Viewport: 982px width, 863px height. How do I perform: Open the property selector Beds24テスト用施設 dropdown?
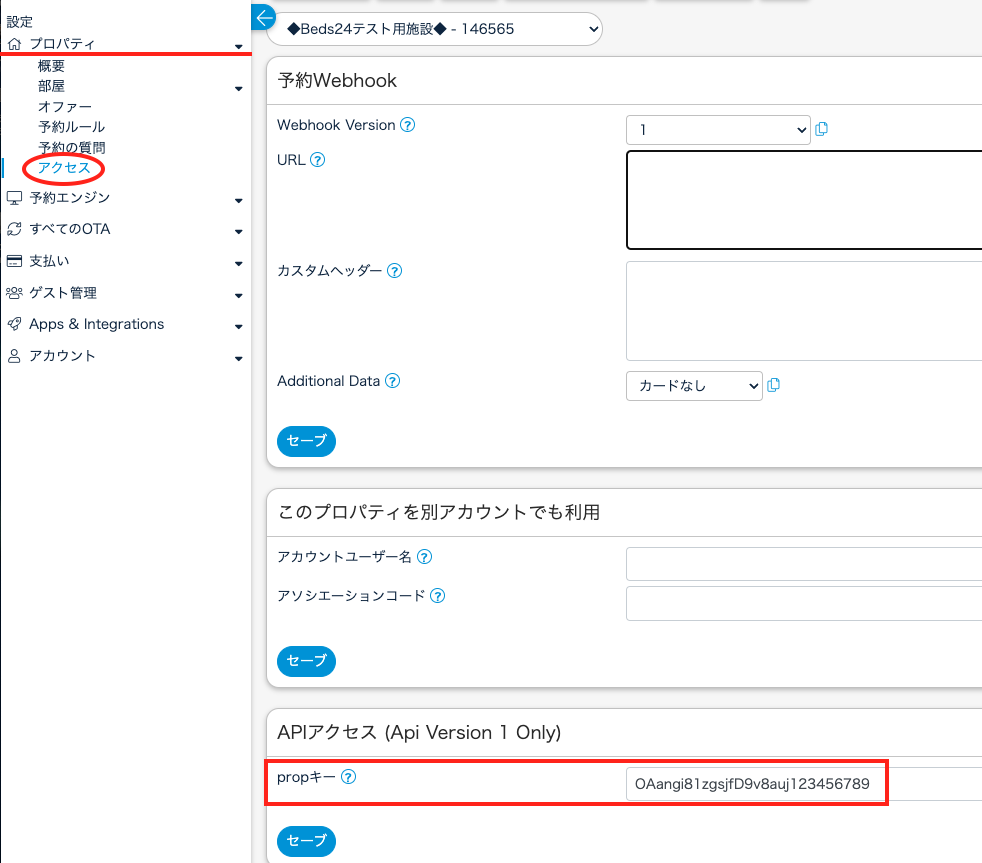434,30
